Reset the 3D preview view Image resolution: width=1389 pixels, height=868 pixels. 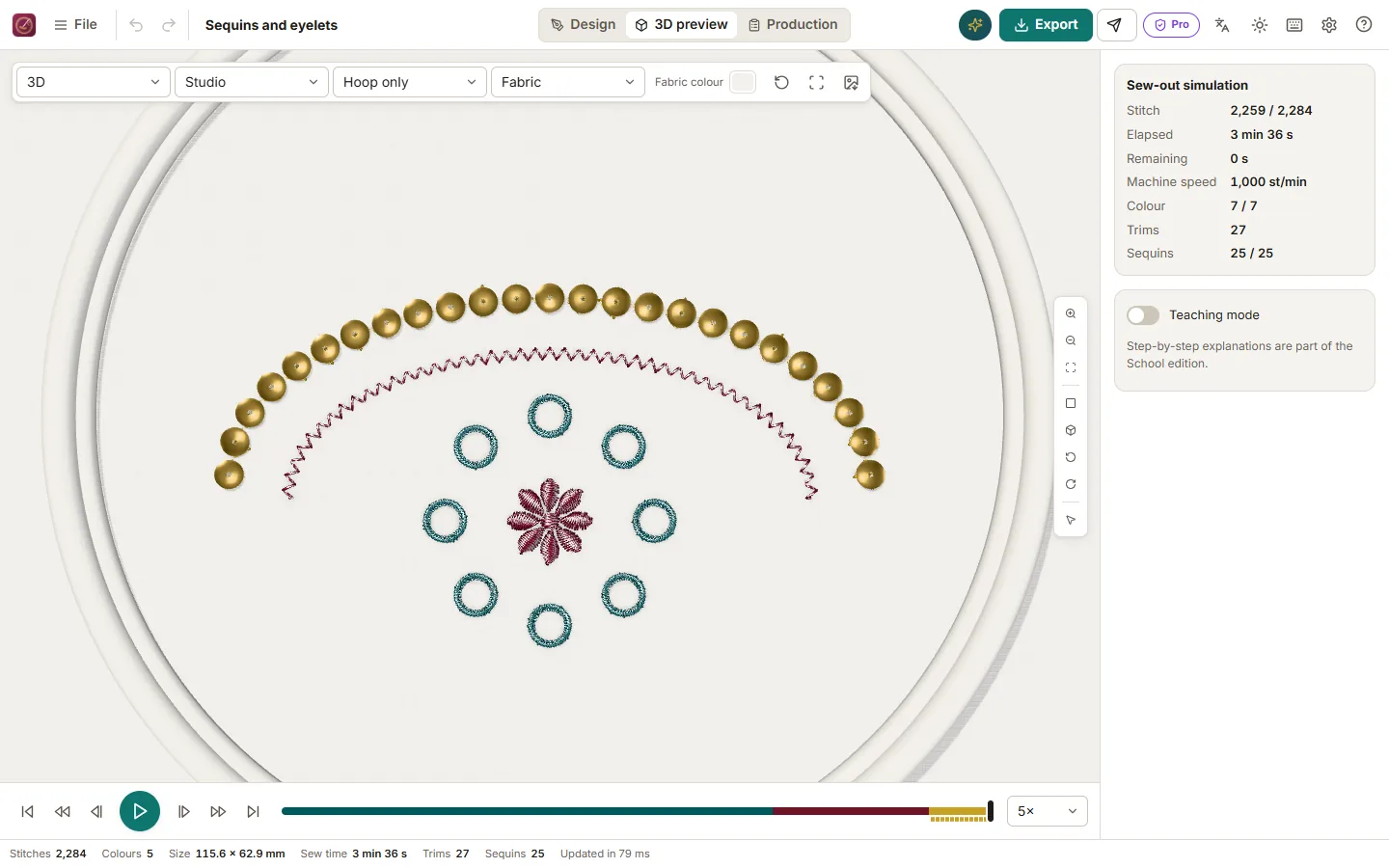click(782, 82)
